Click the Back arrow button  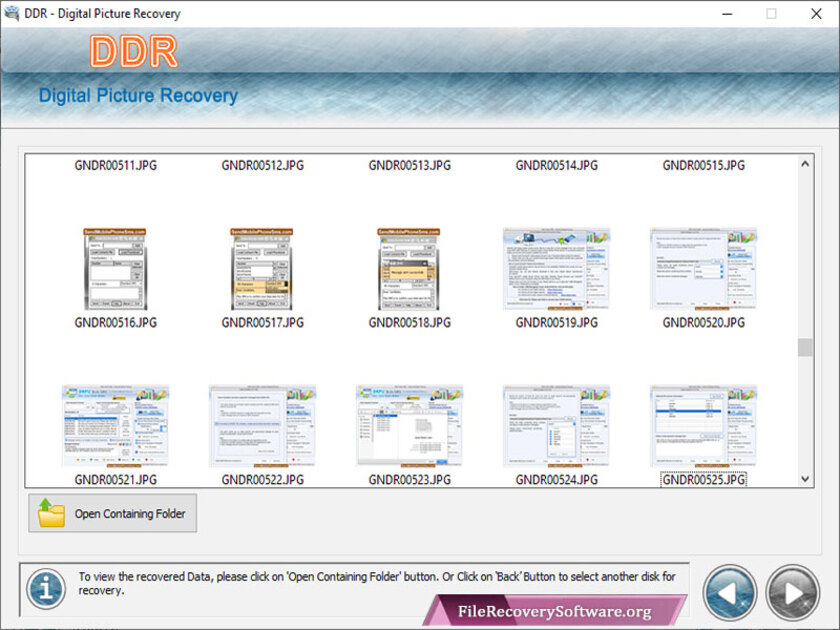coord(730,592)
